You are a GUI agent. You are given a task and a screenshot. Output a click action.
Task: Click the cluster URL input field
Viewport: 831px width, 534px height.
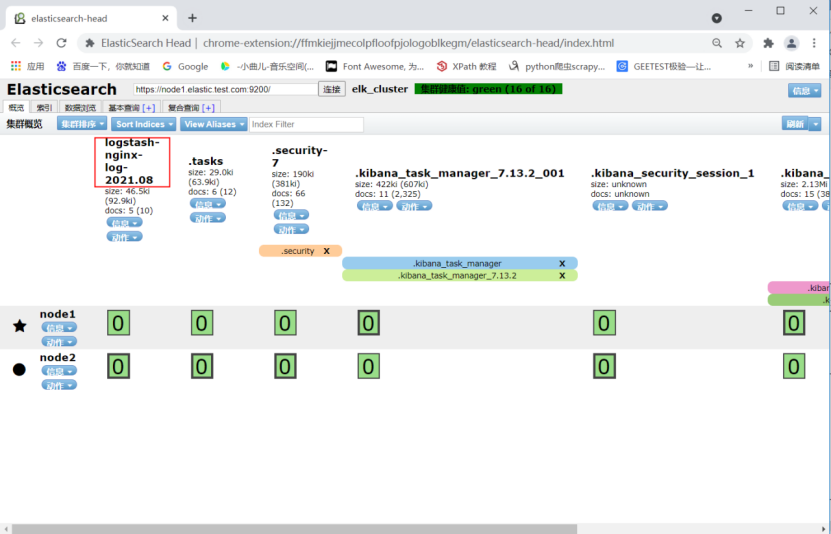click(x=225, y=89)
